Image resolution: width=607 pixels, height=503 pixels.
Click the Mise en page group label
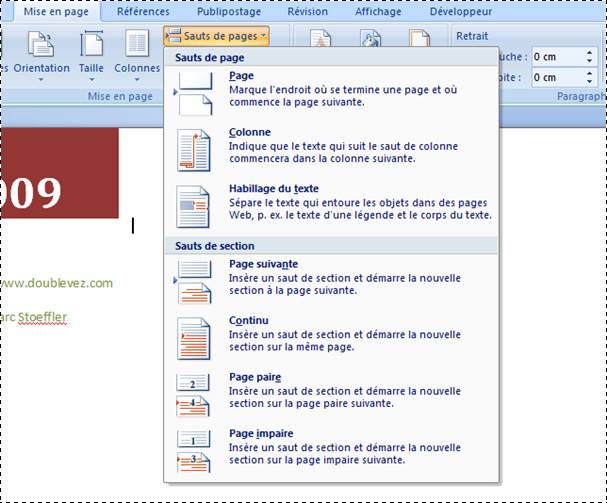tap(120, 96)
